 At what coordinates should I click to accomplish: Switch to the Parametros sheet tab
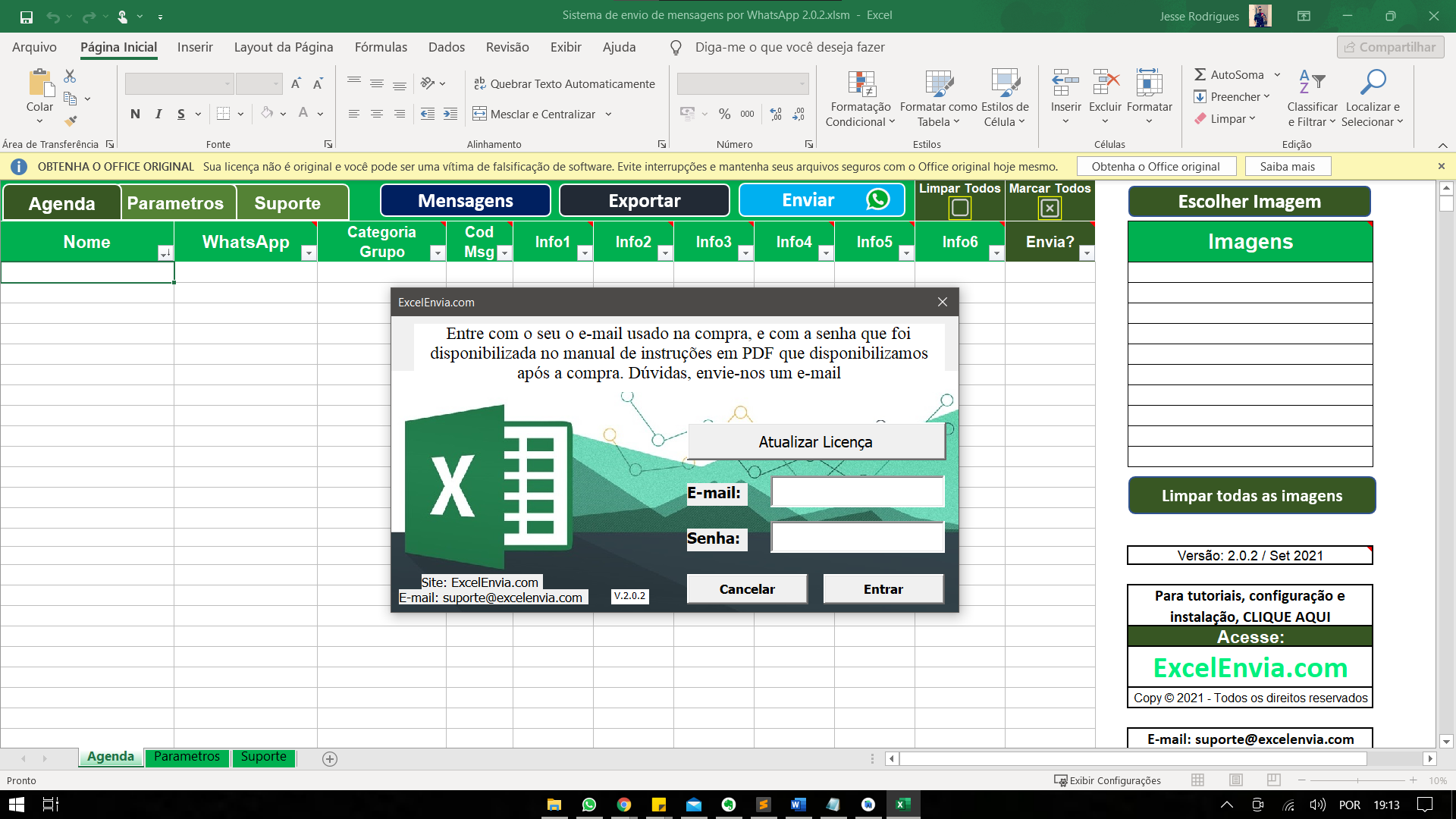(187, 756)
